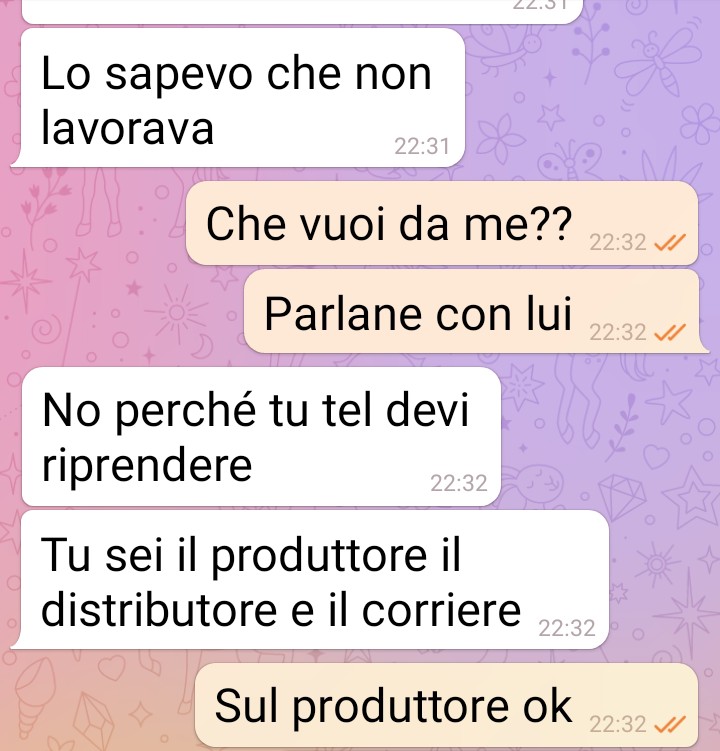Tap the 'Parlane con lui' message bubble
This screenshot has height=751, width=720.
click(x=476, y=312)
